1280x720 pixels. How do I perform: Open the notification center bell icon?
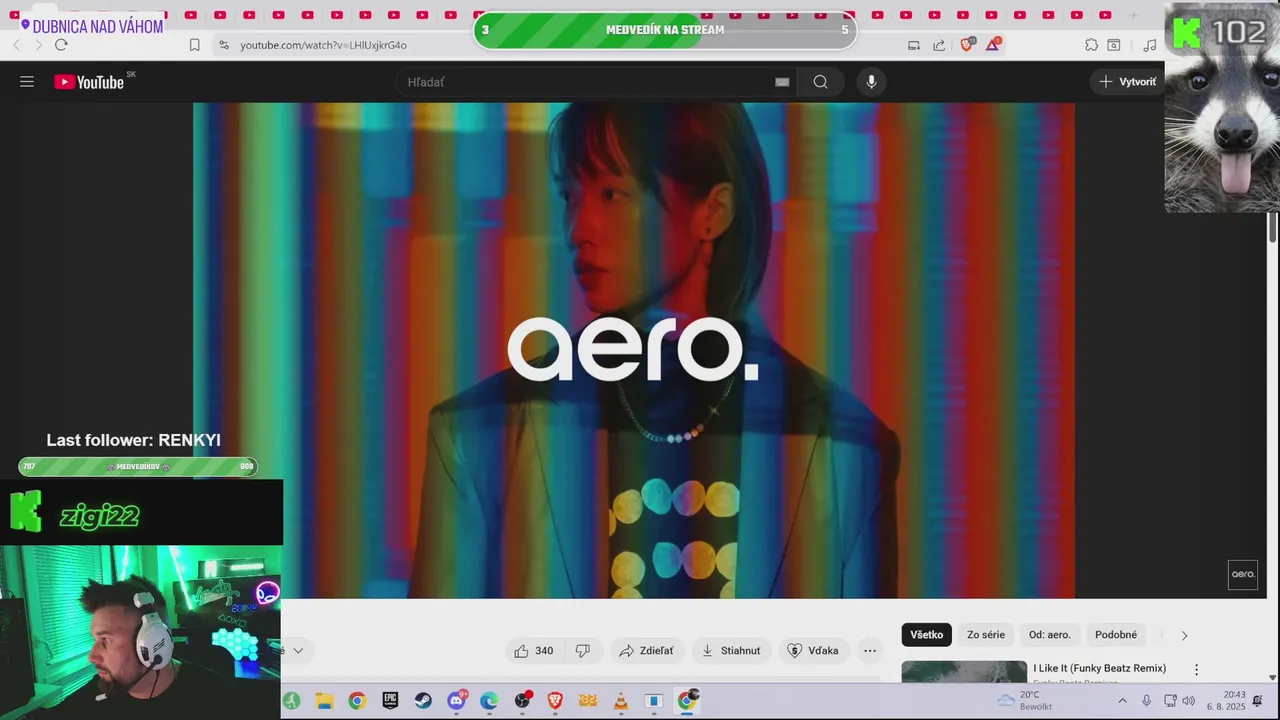tap(1258, 701)
